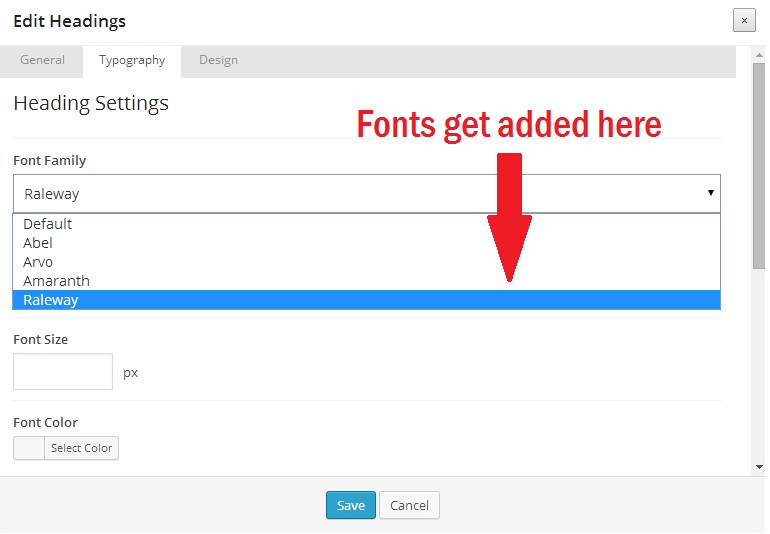The width and height of the screenshot is (770, 534).
Task: Save the heading settings
Action: pyautogui.click(x=351, y=505)
